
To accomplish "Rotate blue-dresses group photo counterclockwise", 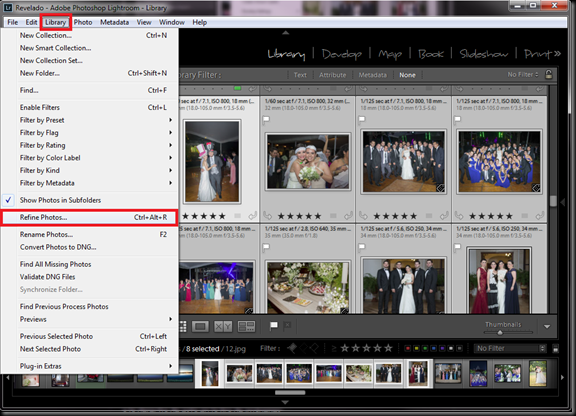I will pyautogui.click(x=459, y=216).
